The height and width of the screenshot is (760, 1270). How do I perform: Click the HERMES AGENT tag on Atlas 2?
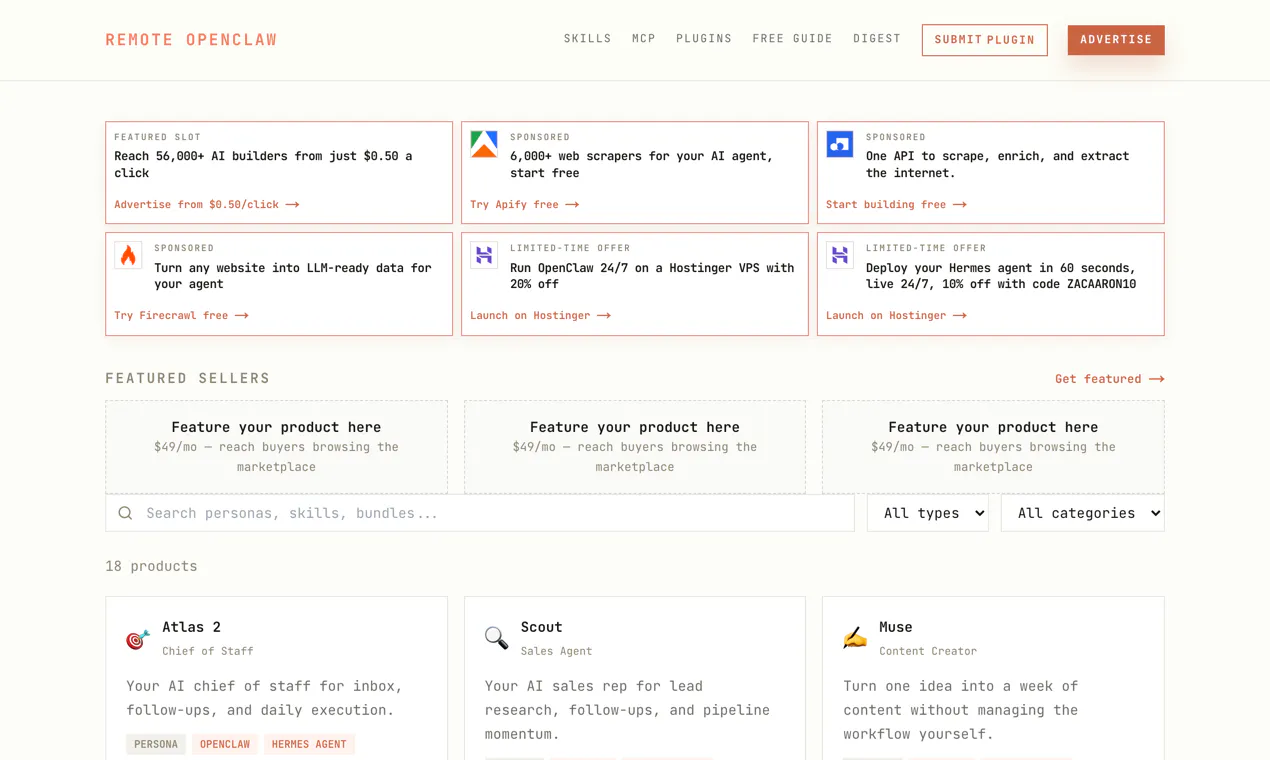(309, 744)
